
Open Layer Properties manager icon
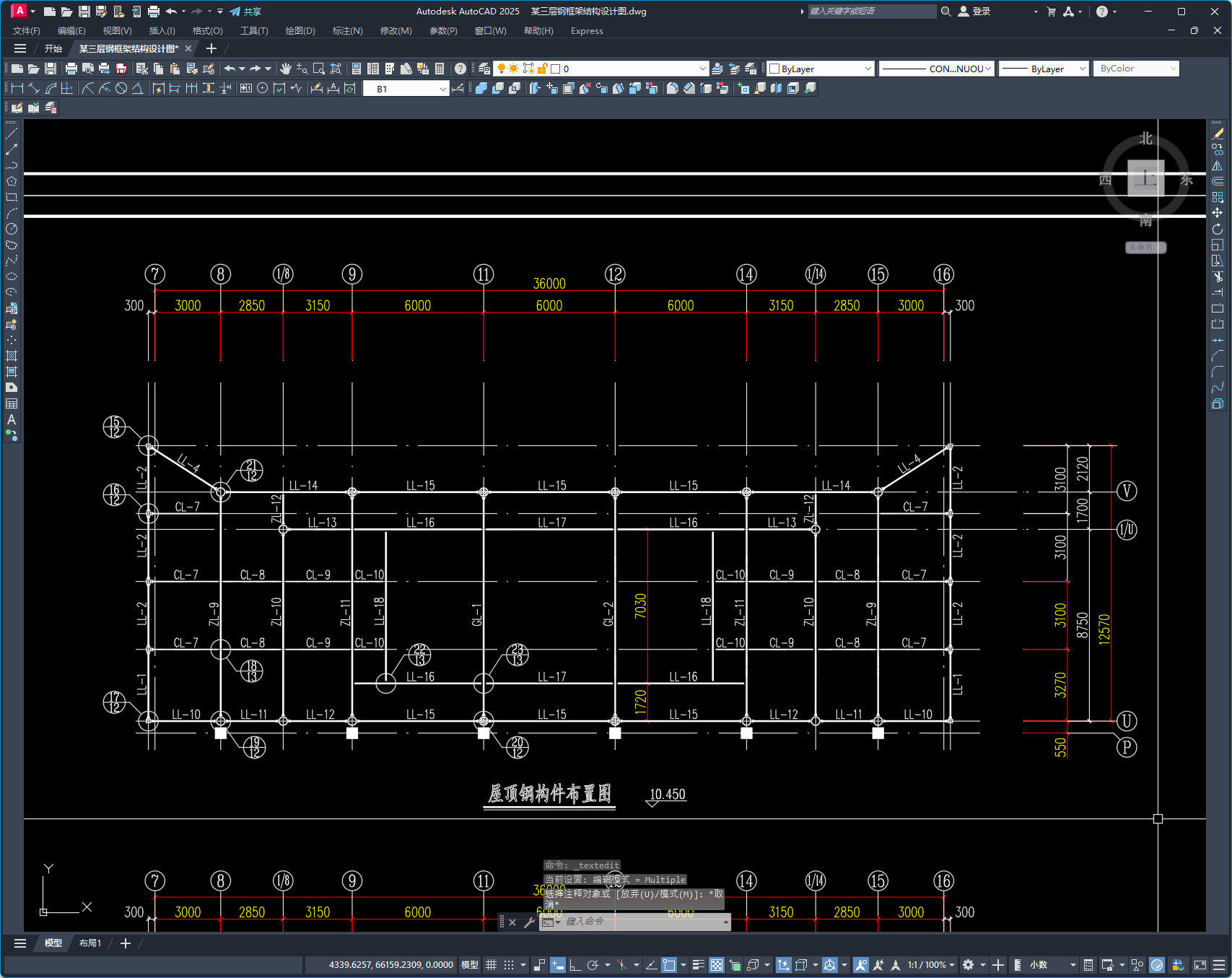484,69
